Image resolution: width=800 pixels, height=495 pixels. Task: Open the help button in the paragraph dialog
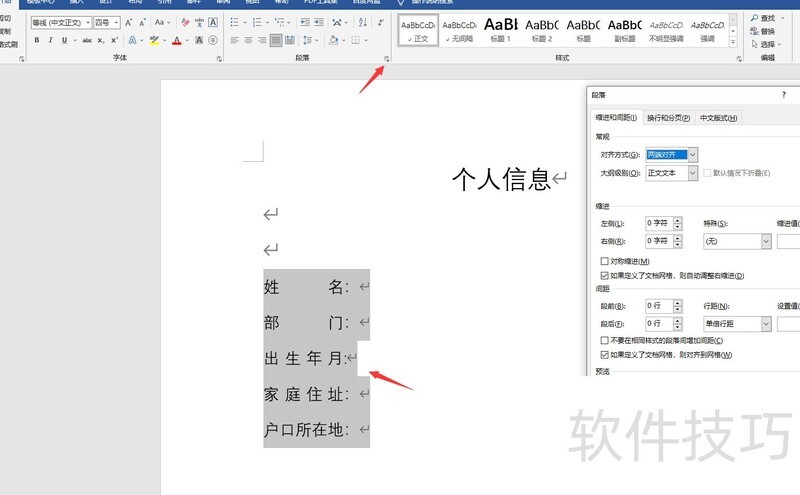[x=783, y=95]
